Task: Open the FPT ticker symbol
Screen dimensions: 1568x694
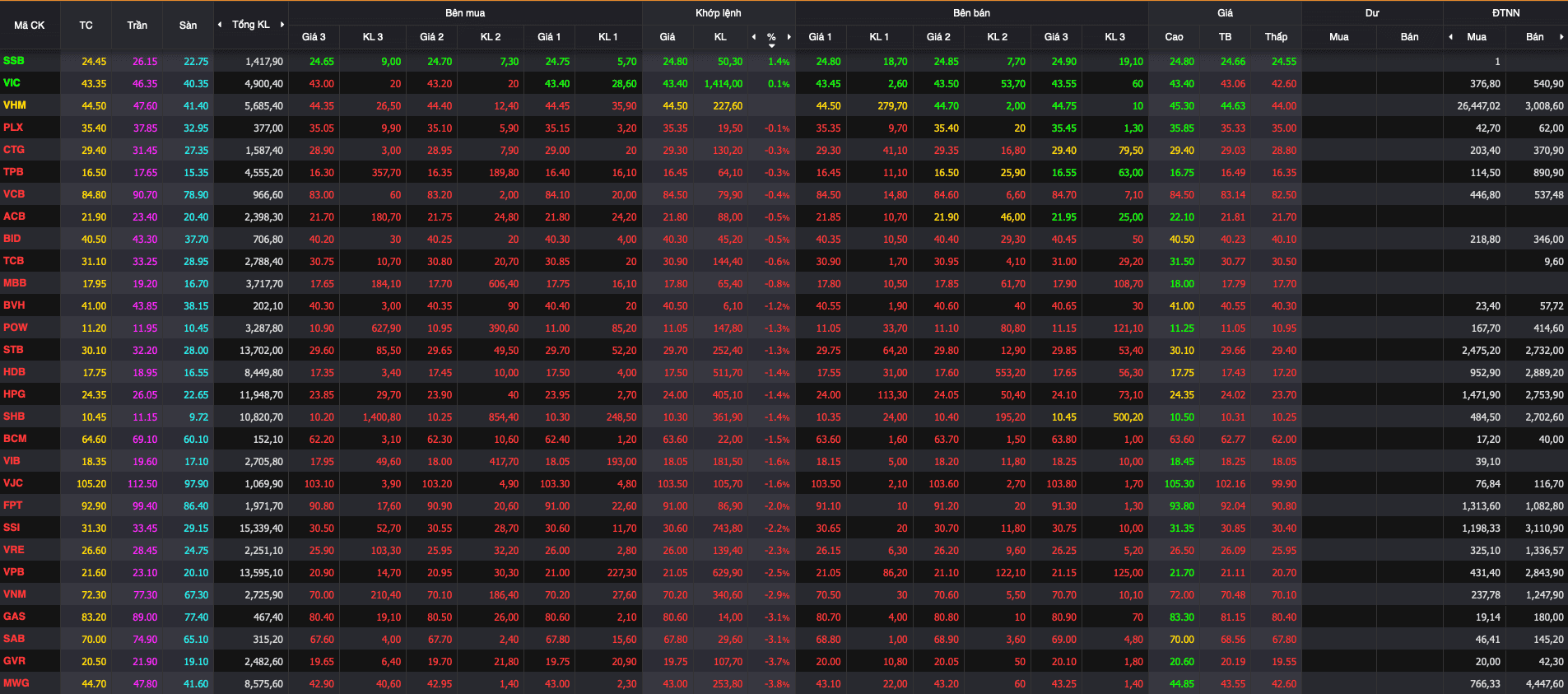Action: 13,505
